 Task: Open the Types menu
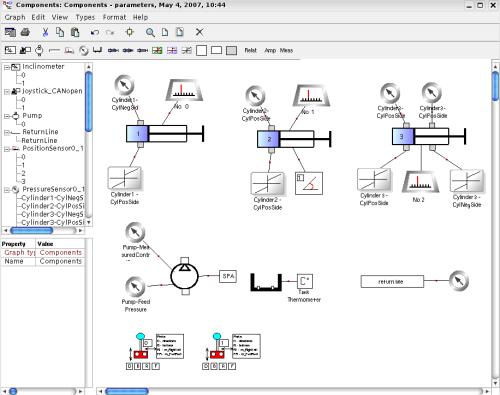85,17
